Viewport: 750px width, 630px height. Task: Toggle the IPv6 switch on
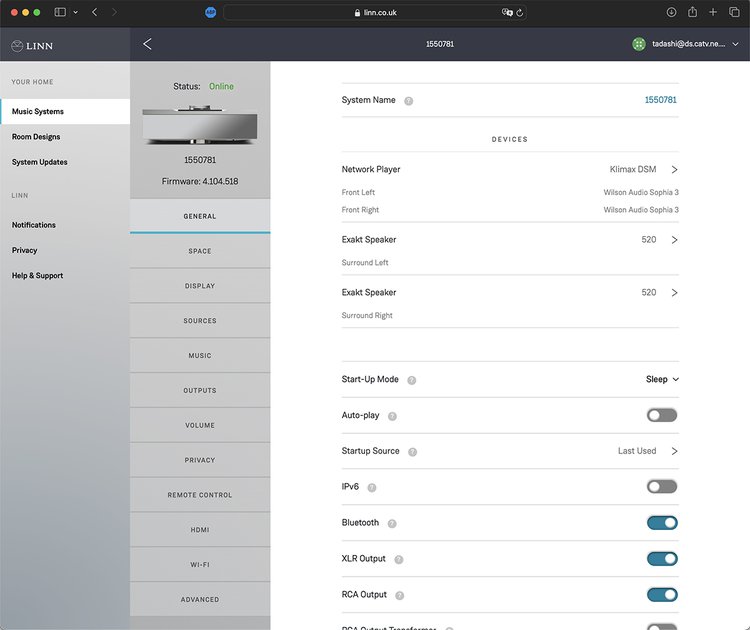661,487
